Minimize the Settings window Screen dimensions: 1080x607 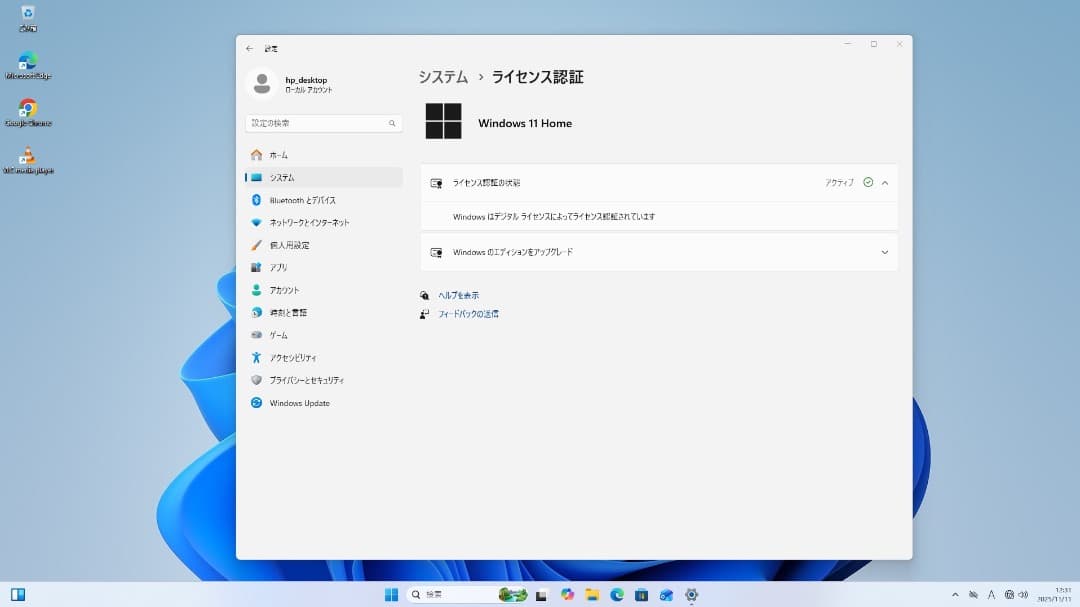tap(848, 44)
